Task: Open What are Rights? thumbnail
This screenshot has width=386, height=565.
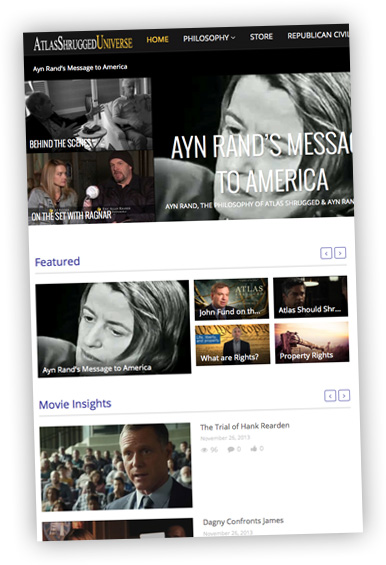Action: point(232,344)
